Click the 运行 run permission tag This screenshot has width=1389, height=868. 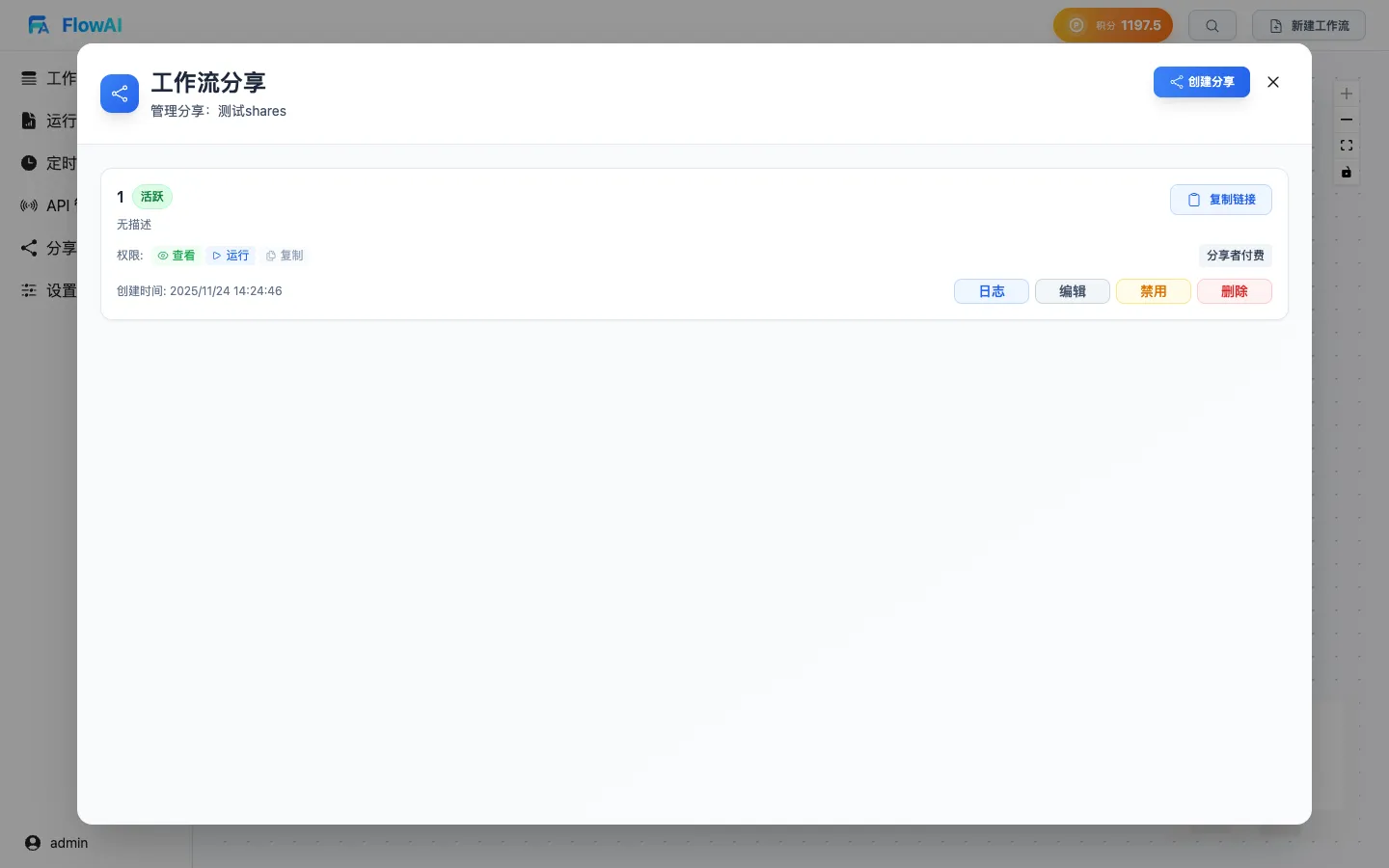pos(231,256)
